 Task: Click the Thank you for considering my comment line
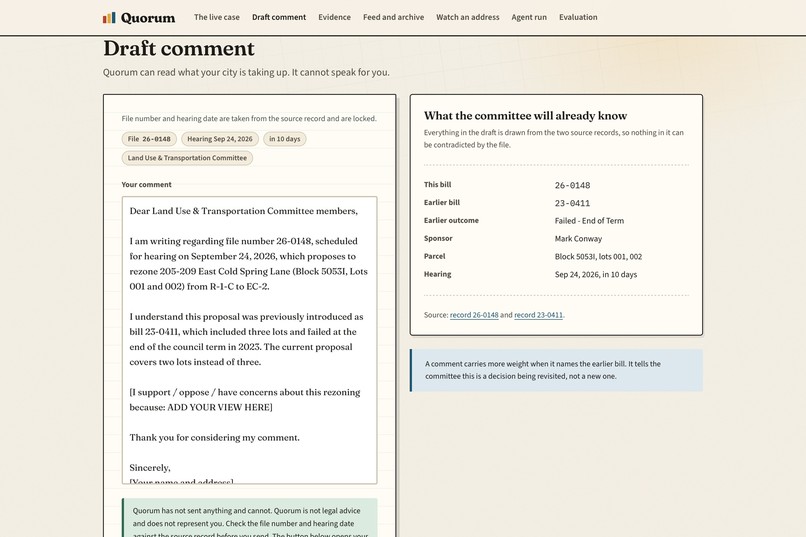pyautogui.click(x=214, y=437)
